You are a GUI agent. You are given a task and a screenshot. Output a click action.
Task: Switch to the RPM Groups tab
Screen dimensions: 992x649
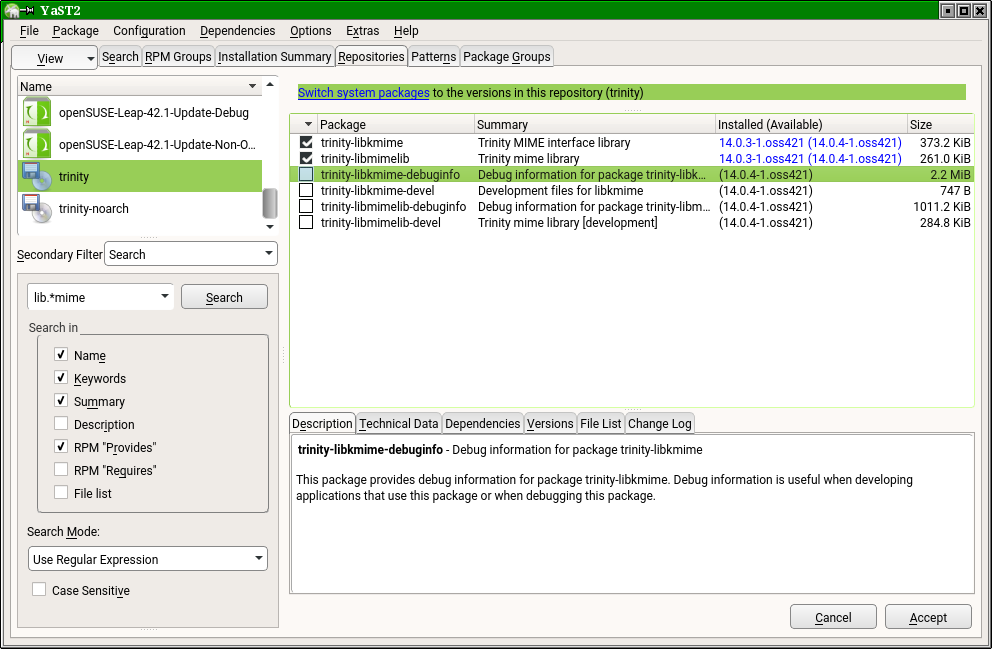[x=178, y=57]
